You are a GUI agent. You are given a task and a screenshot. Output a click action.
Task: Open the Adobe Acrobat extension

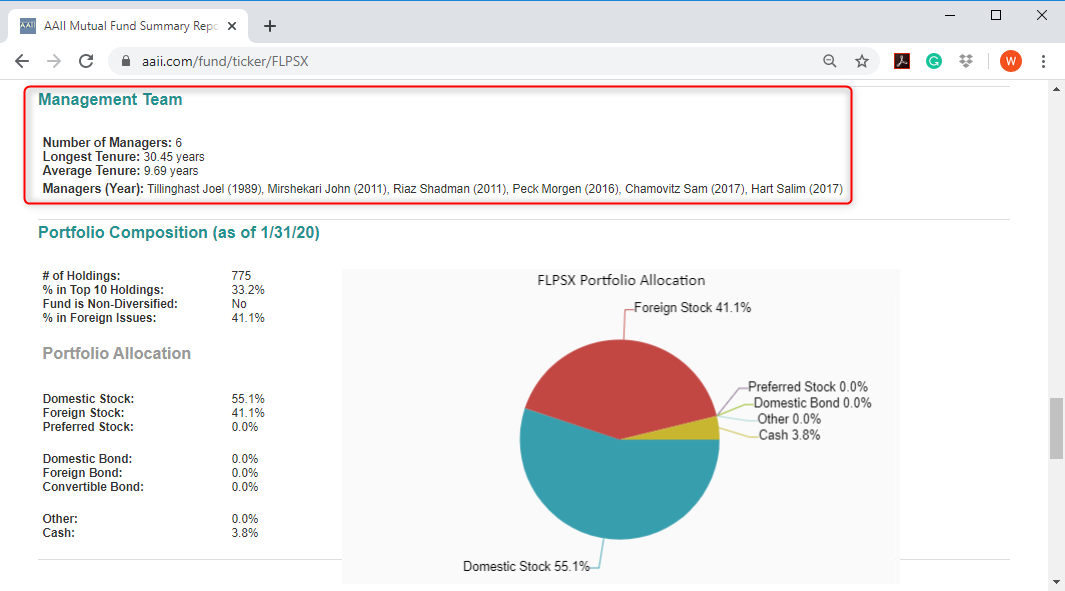coord(901,61)
